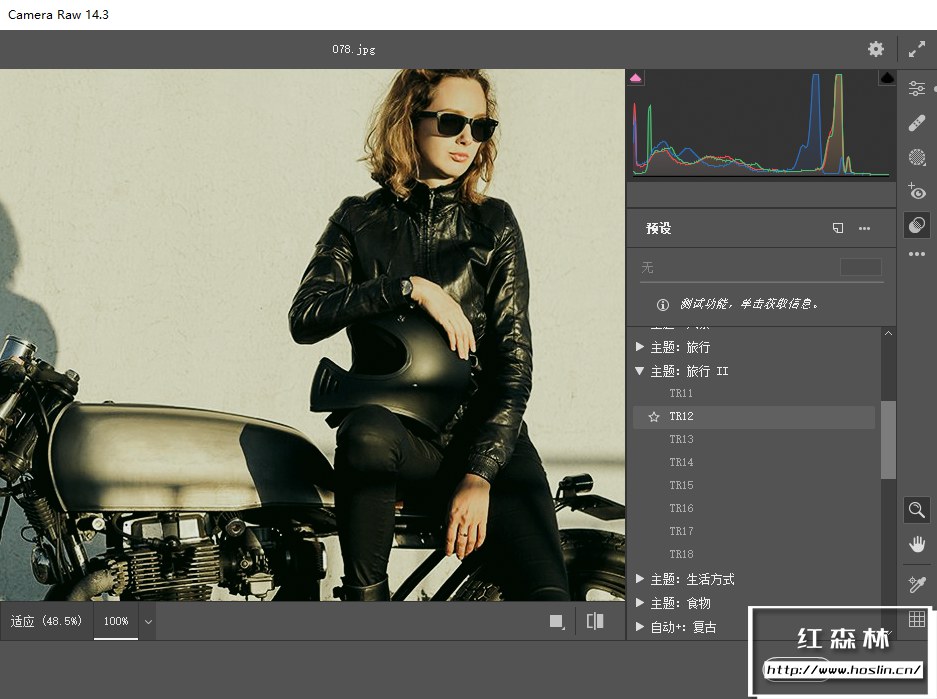The width and height of the screenshot is (937, 699).
Task: Open the Edit adjustments panel
Action: 916,89
